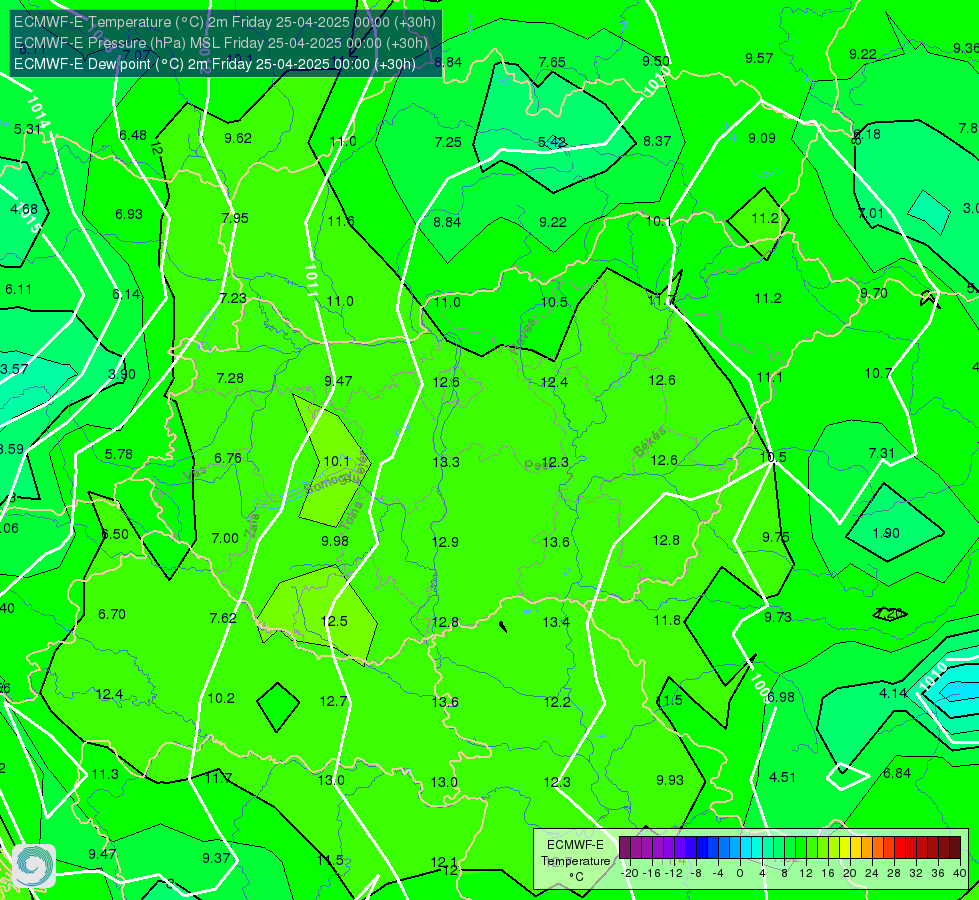Click the 5.78 temperature value
The width and height of the screenshot is (979, 900).
[119, 455]
